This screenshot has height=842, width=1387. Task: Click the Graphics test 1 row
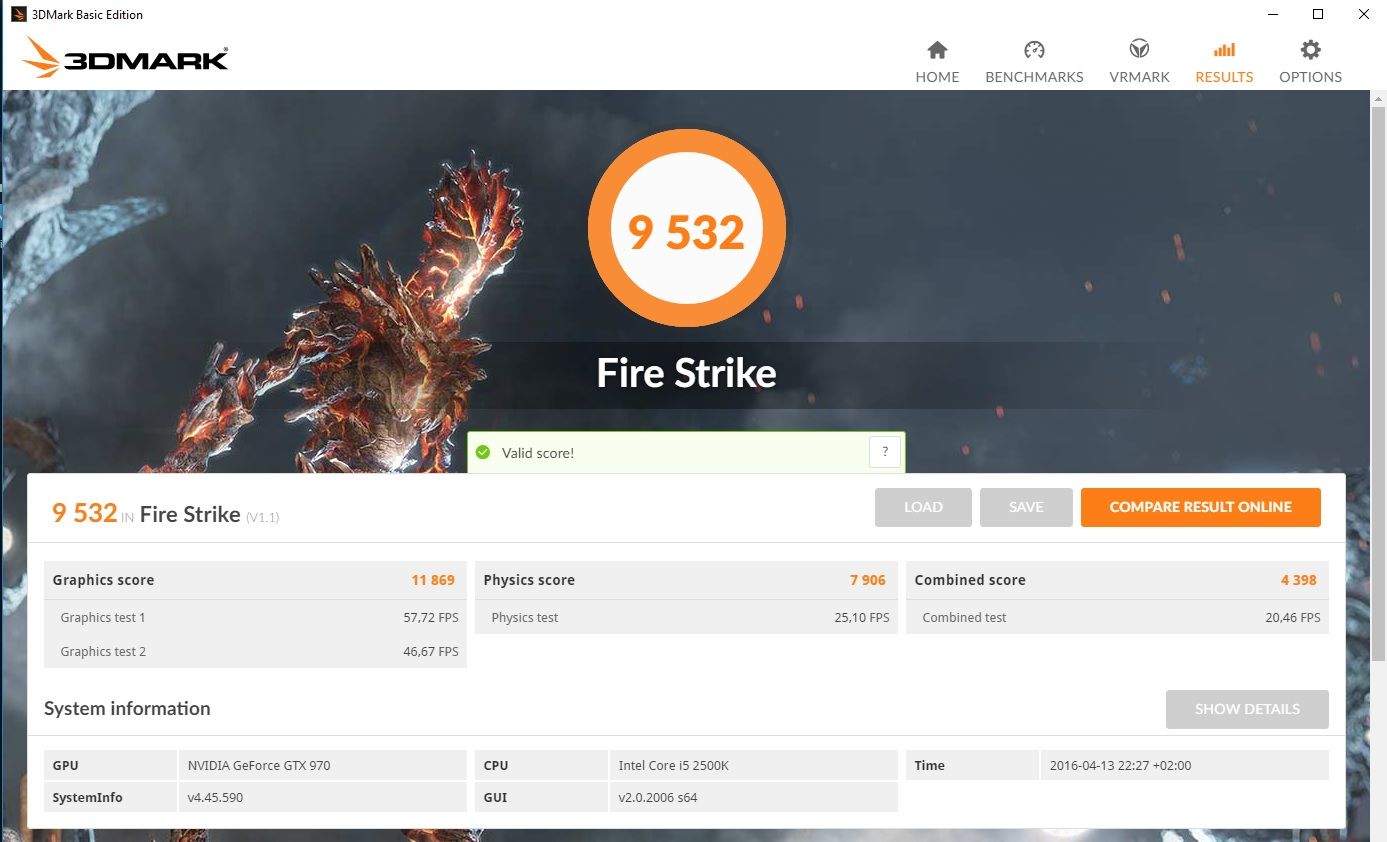[255, 617]
